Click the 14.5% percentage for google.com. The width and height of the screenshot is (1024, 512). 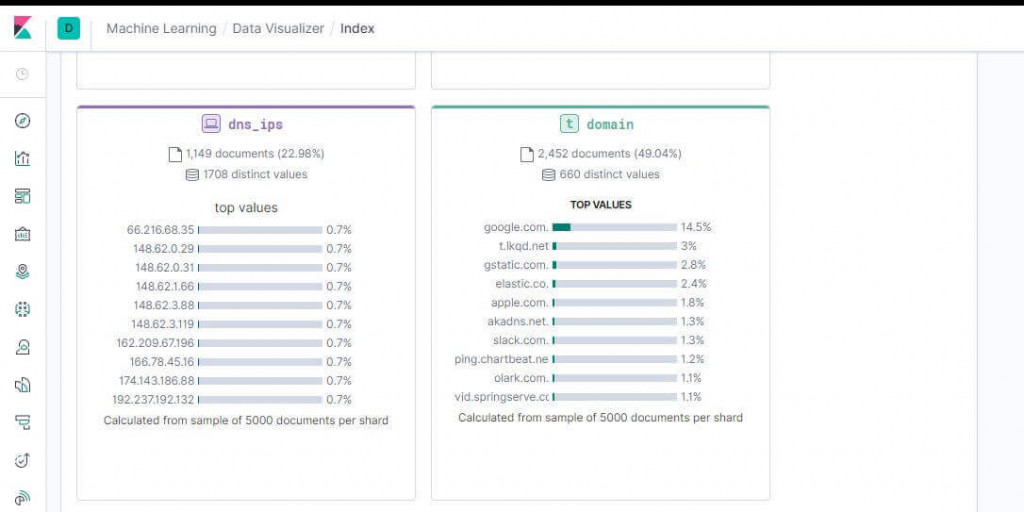click(x=696, y=227)
